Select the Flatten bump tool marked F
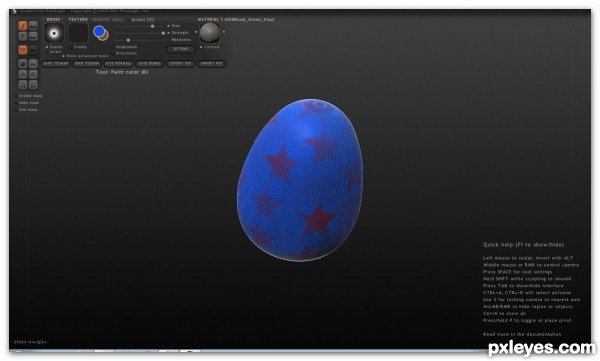This screenshot has width=600, height=361. [x=23, y=36]
